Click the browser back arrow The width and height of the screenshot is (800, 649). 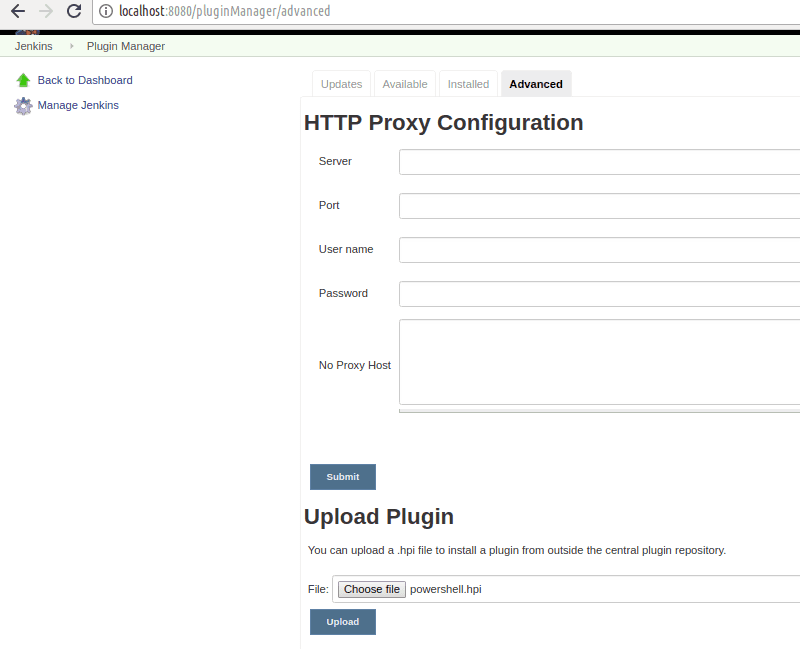point(18,11)
